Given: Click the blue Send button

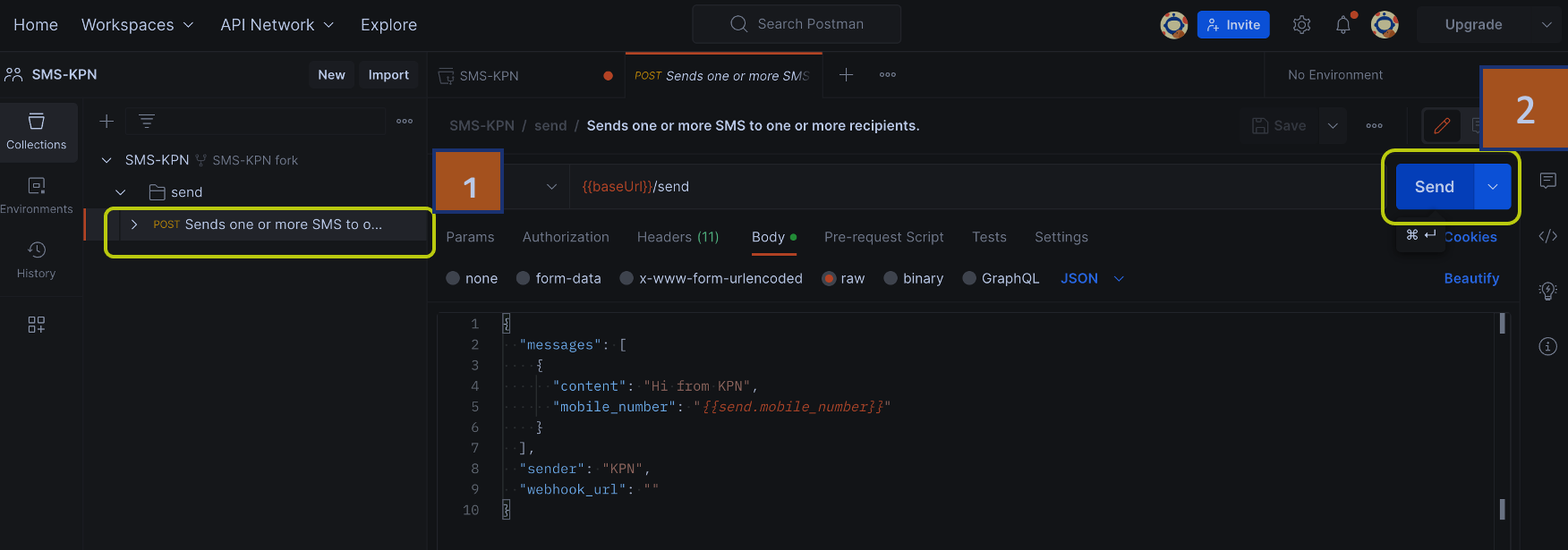Looking at the screenshot, I should click(x=1435, y=187).
